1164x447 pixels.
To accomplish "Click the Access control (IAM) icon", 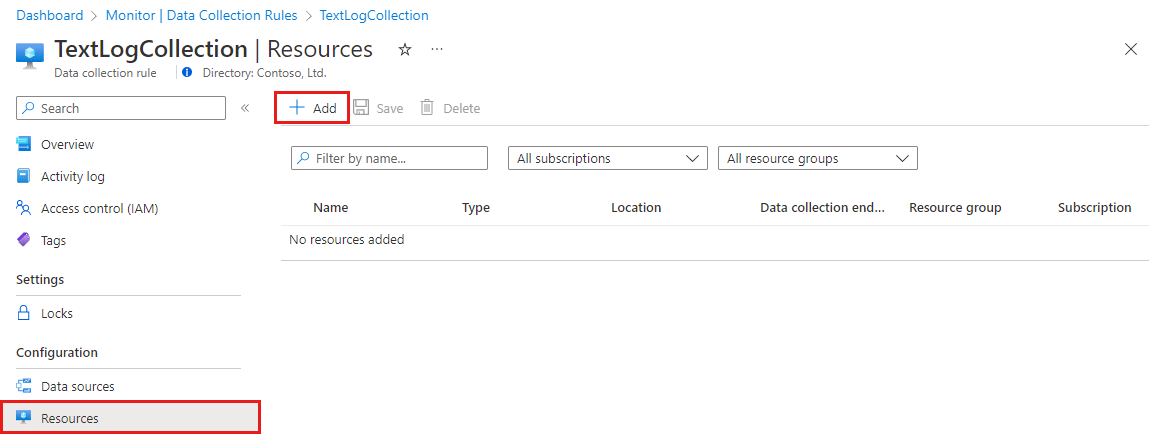I will pyautogui.click(x=24, y=208).
